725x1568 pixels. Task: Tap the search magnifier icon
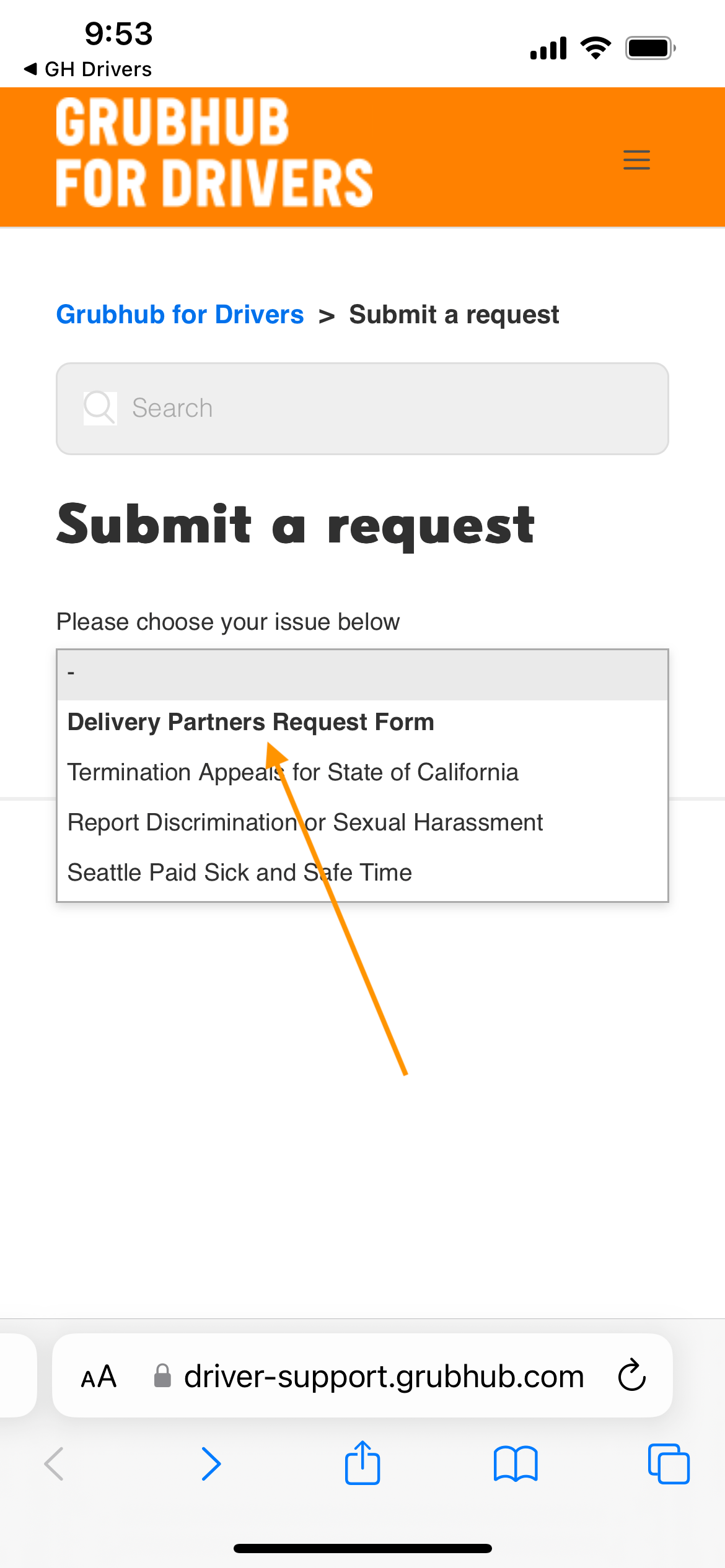click(100, 407)
